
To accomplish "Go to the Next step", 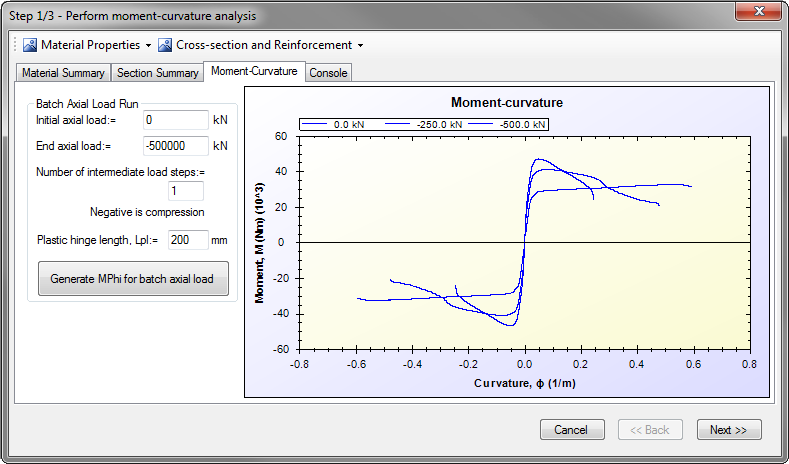I will (x=729, y=430).
